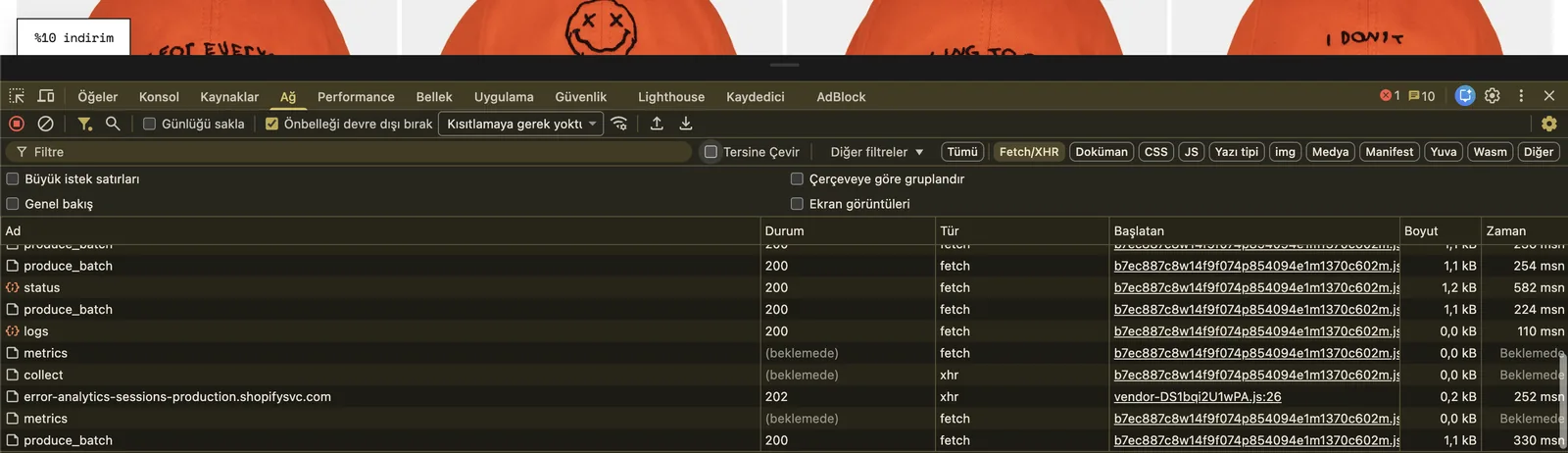Image resolution: width=1568 pixels, height=453 pixels.
Task: Open initiator link vendor-DS1bqi2U1wPA.js:26
Action: (1198, 397)
